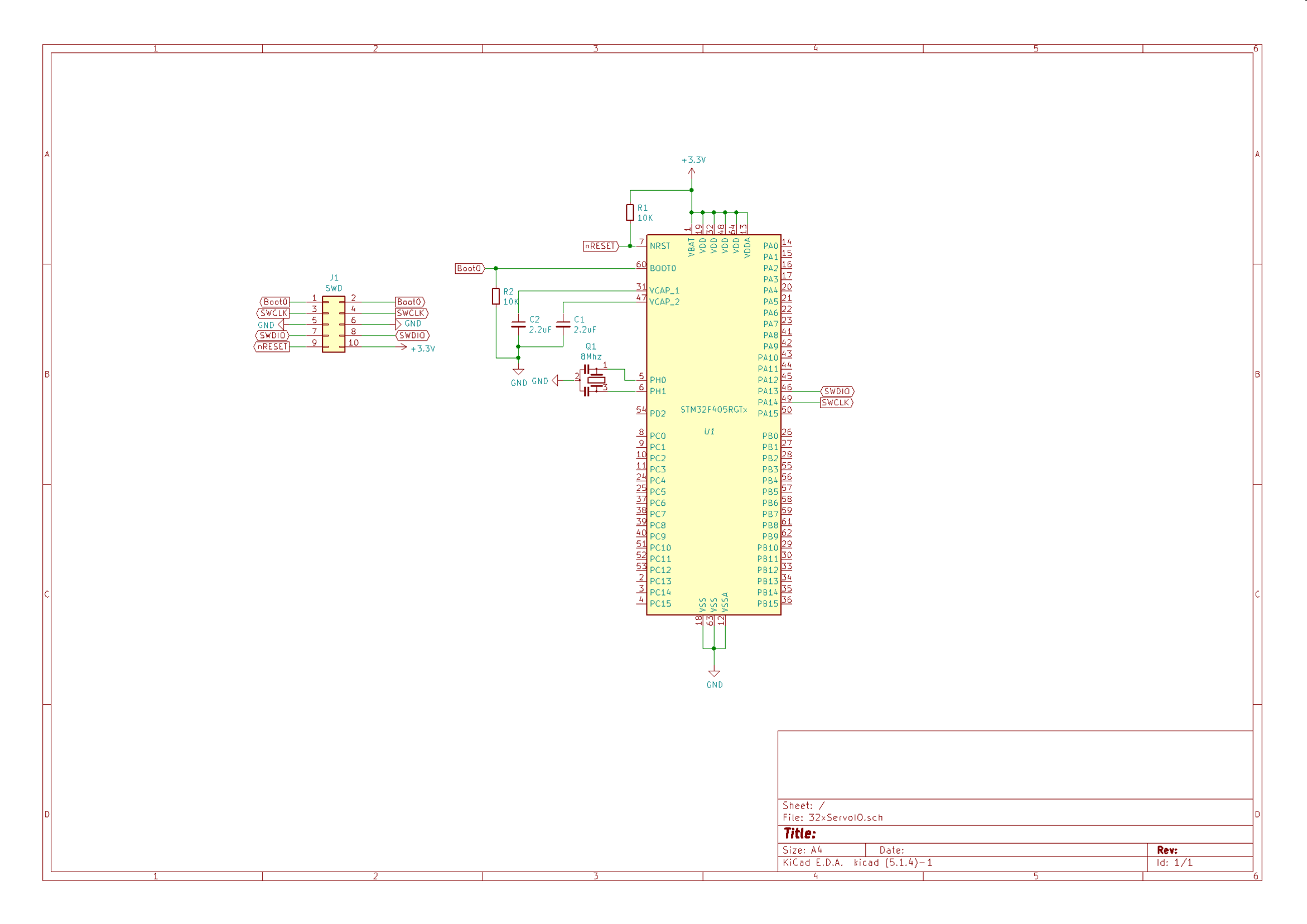Click the 8Mhz crystal value text
1307x924 pixels.
pyautogui.click(x=591, y=357)
